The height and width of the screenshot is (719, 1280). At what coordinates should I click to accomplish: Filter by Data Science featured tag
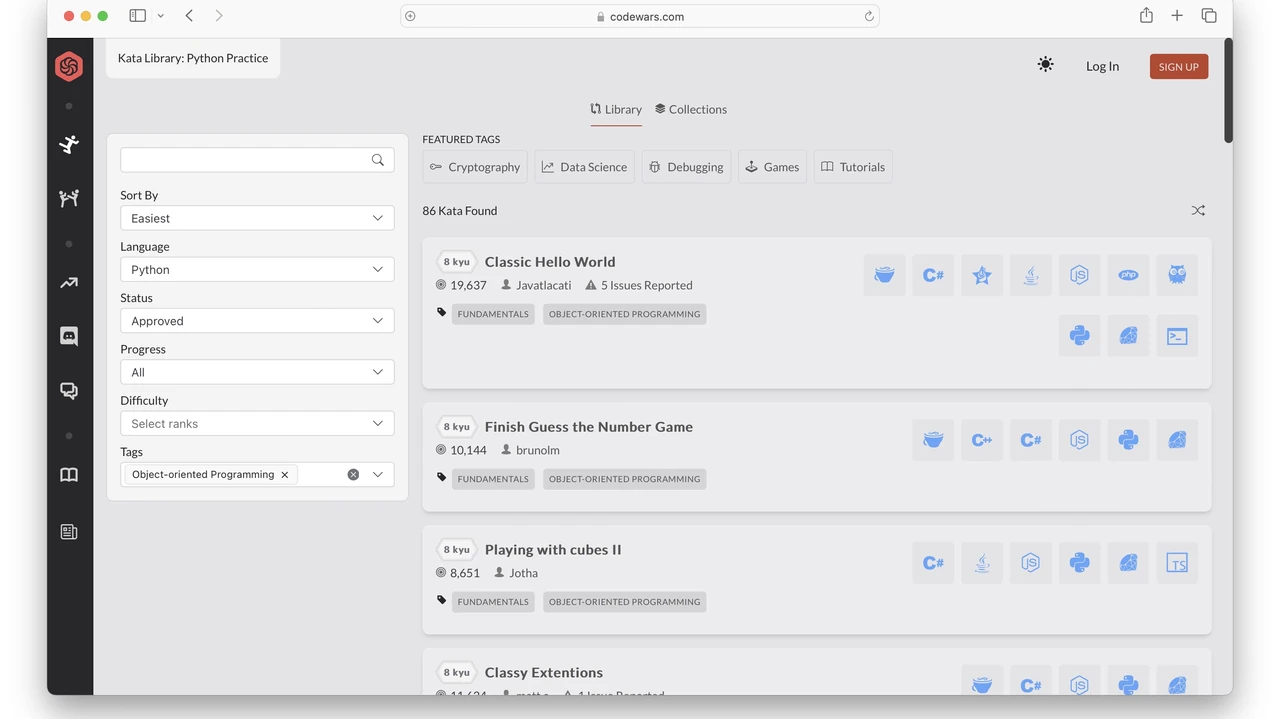585,167
